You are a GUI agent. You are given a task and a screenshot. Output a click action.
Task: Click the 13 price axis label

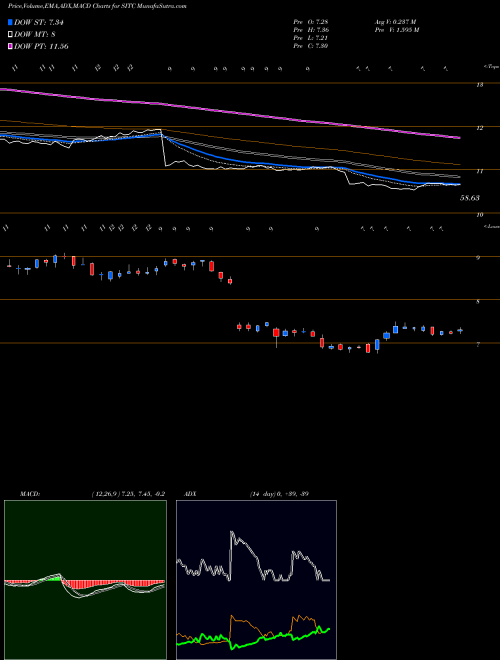tap(479, 85)
